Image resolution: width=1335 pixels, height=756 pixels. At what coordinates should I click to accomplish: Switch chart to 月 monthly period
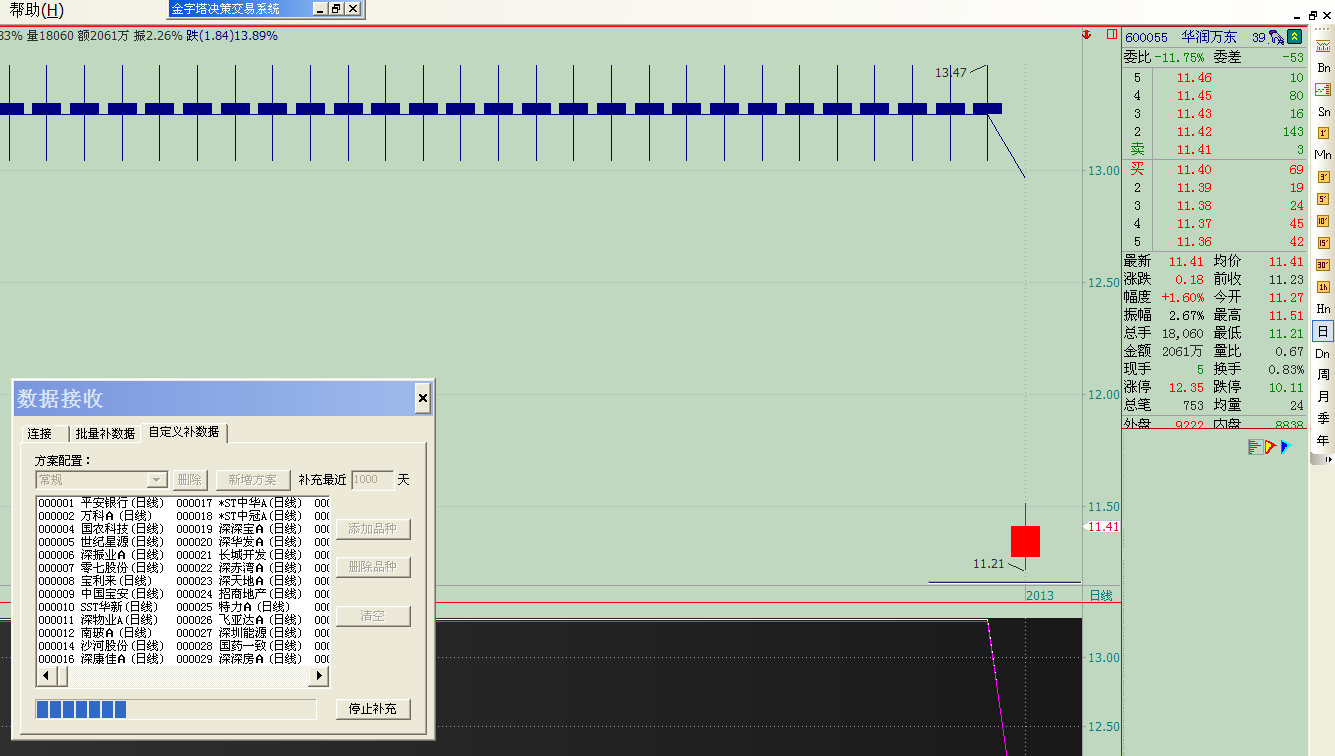click(1322, 397)
